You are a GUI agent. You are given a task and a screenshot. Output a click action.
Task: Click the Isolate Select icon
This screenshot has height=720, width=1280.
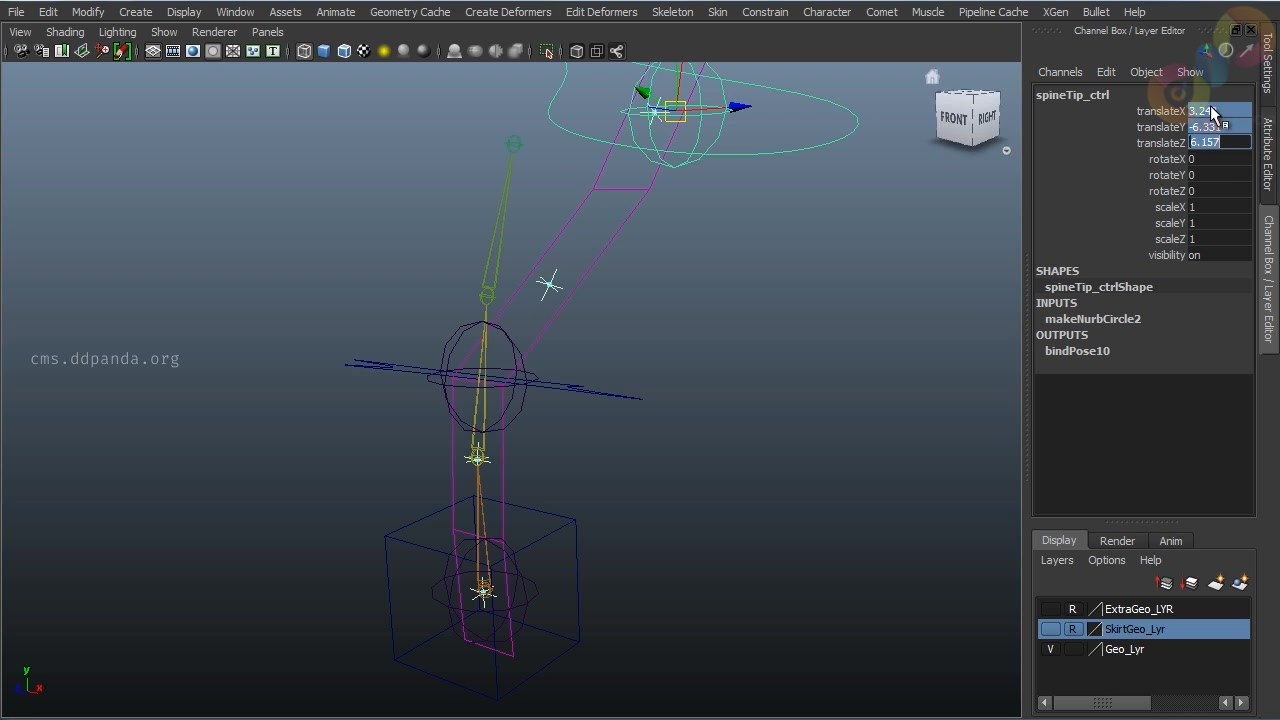click(546, 51)
